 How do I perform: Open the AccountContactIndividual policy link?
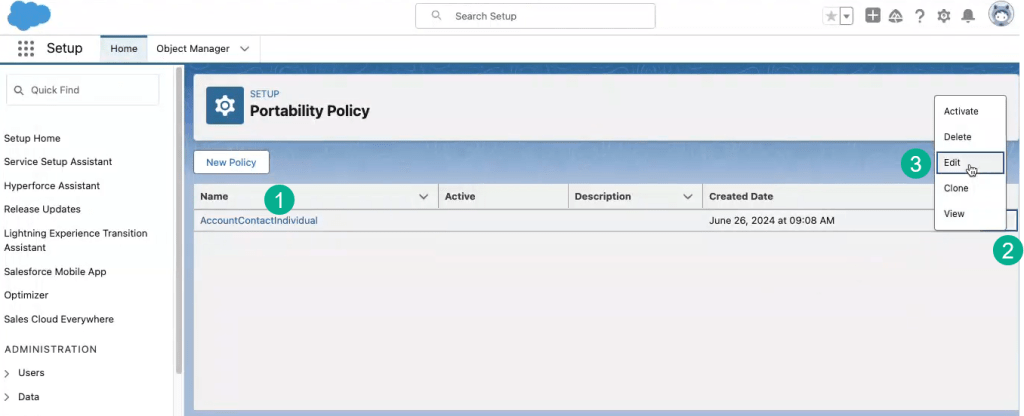tap(258, 220)
